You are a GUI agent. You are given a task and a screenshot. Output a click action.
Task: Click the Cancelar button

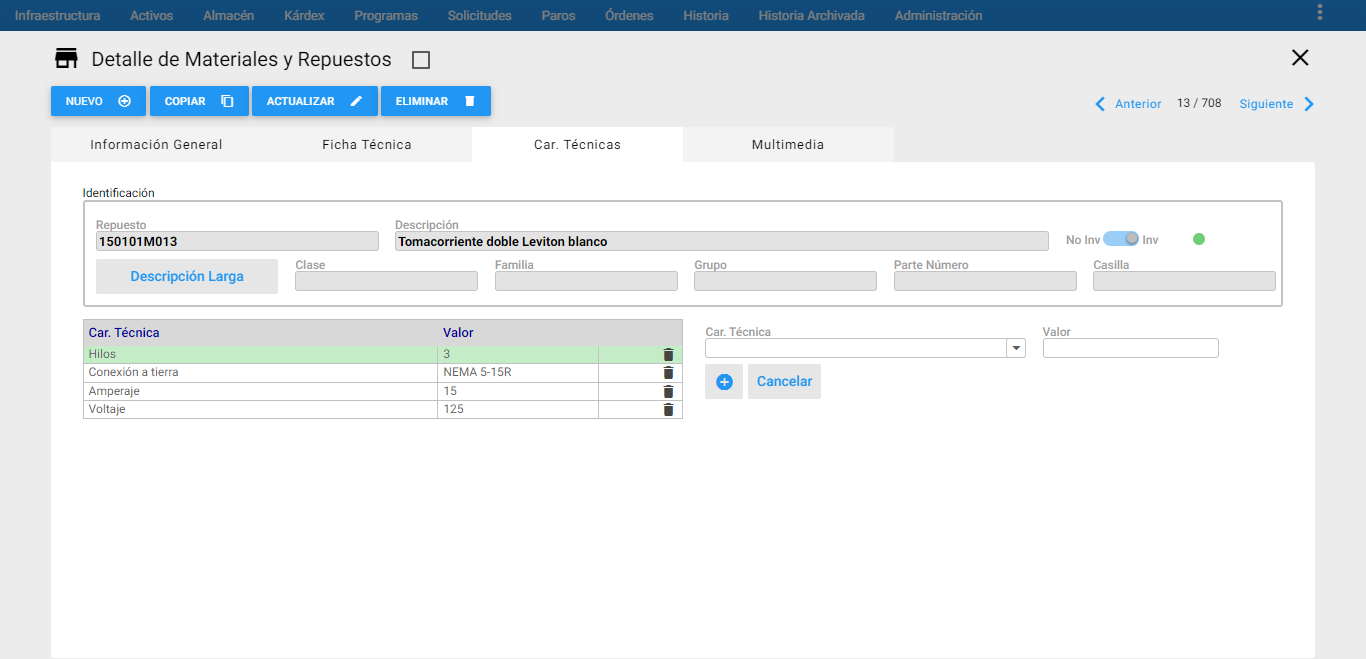[x=784, y=382]
